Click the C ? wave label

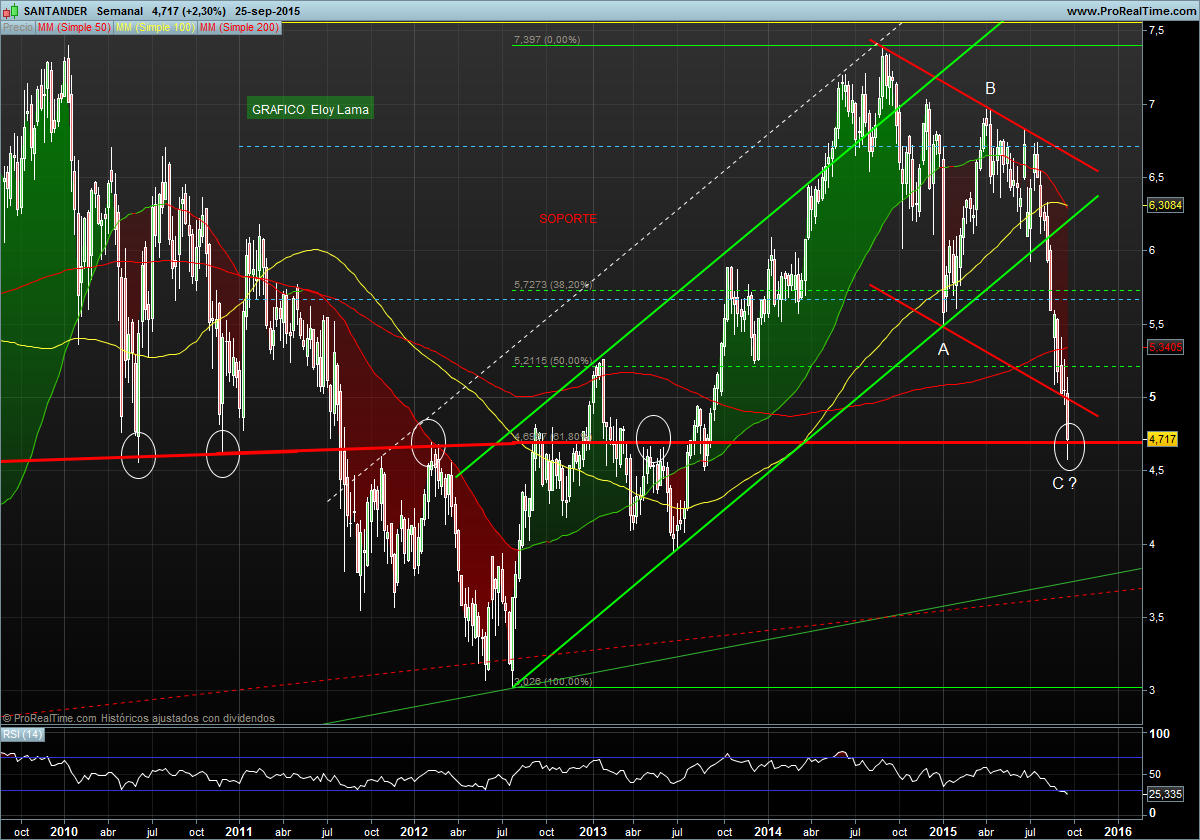click(x=1064, y=484)
